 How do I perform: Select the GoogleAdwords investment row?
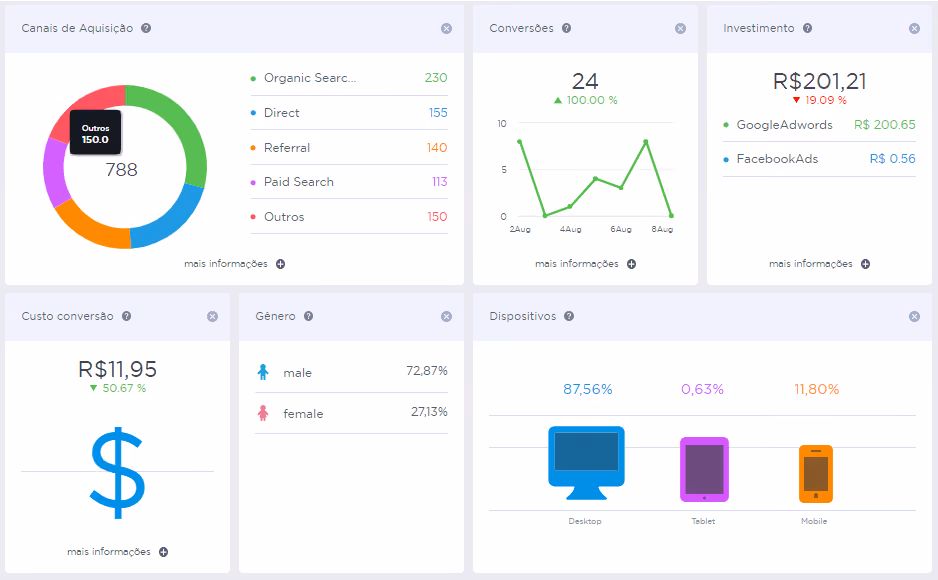819,125
